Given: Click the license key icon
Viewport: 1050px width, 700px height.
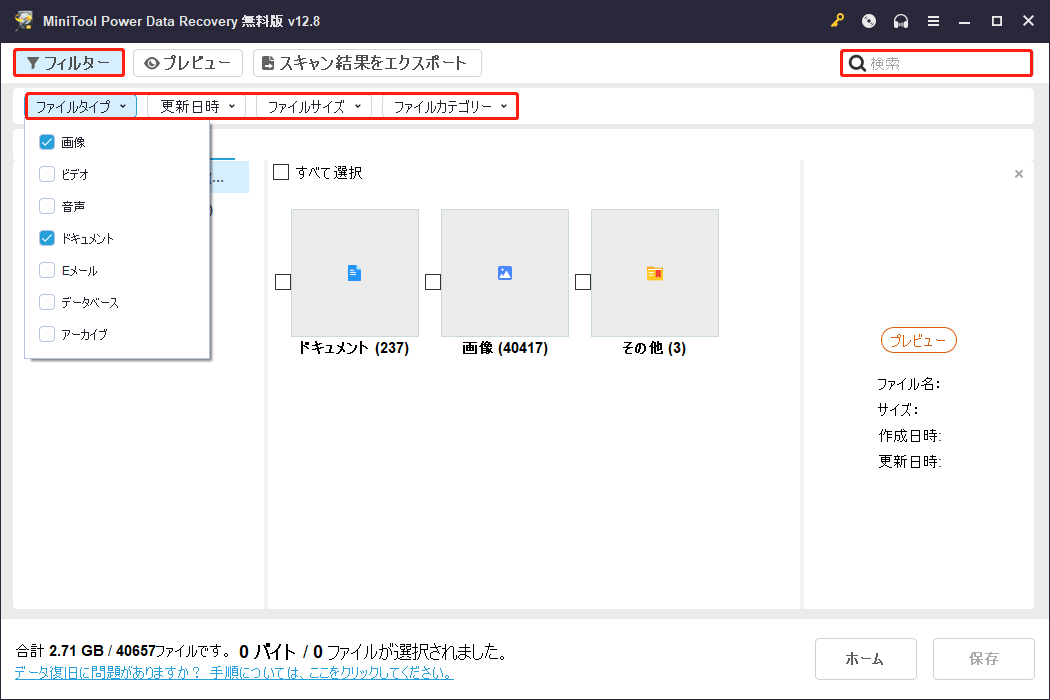Looking at the screenshot, I should pyautogui.click(x=837, y=20).
